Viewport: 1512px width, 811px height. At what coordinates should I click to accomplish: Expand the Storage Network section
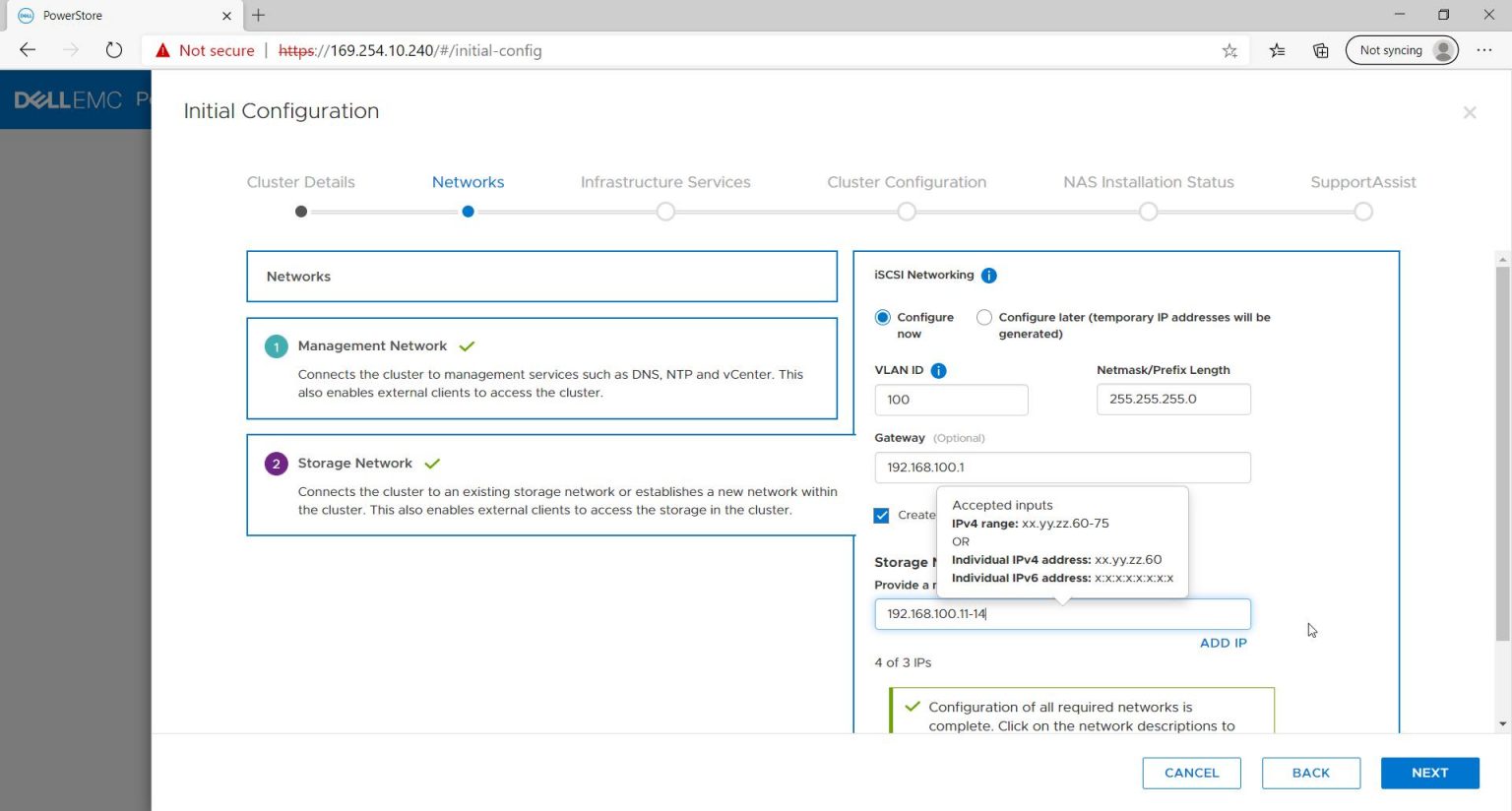pyautogui.click(x=354, y=463)
